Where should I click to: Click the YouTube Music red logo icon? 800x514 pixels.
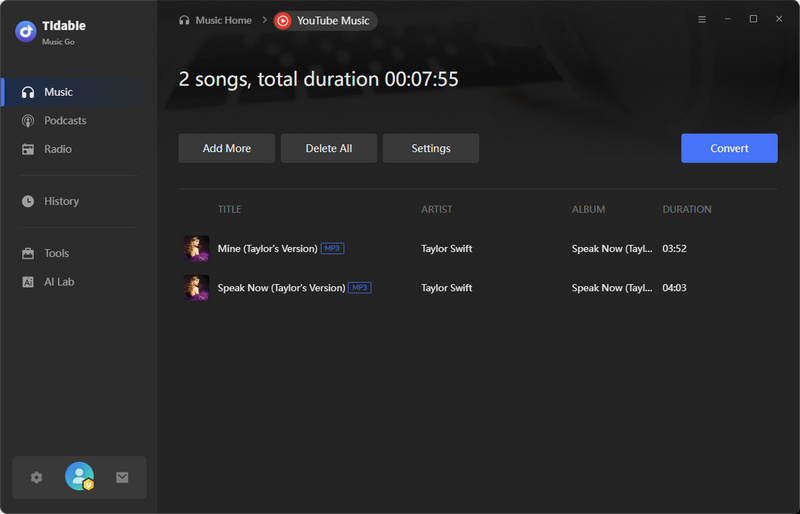[283, 21]
